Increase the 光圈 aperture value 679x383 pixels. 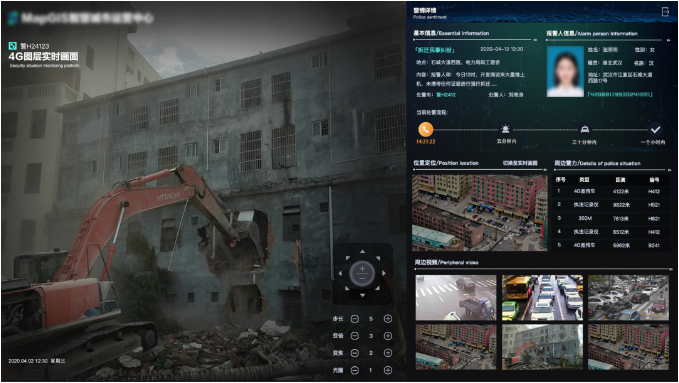point(388,370)
